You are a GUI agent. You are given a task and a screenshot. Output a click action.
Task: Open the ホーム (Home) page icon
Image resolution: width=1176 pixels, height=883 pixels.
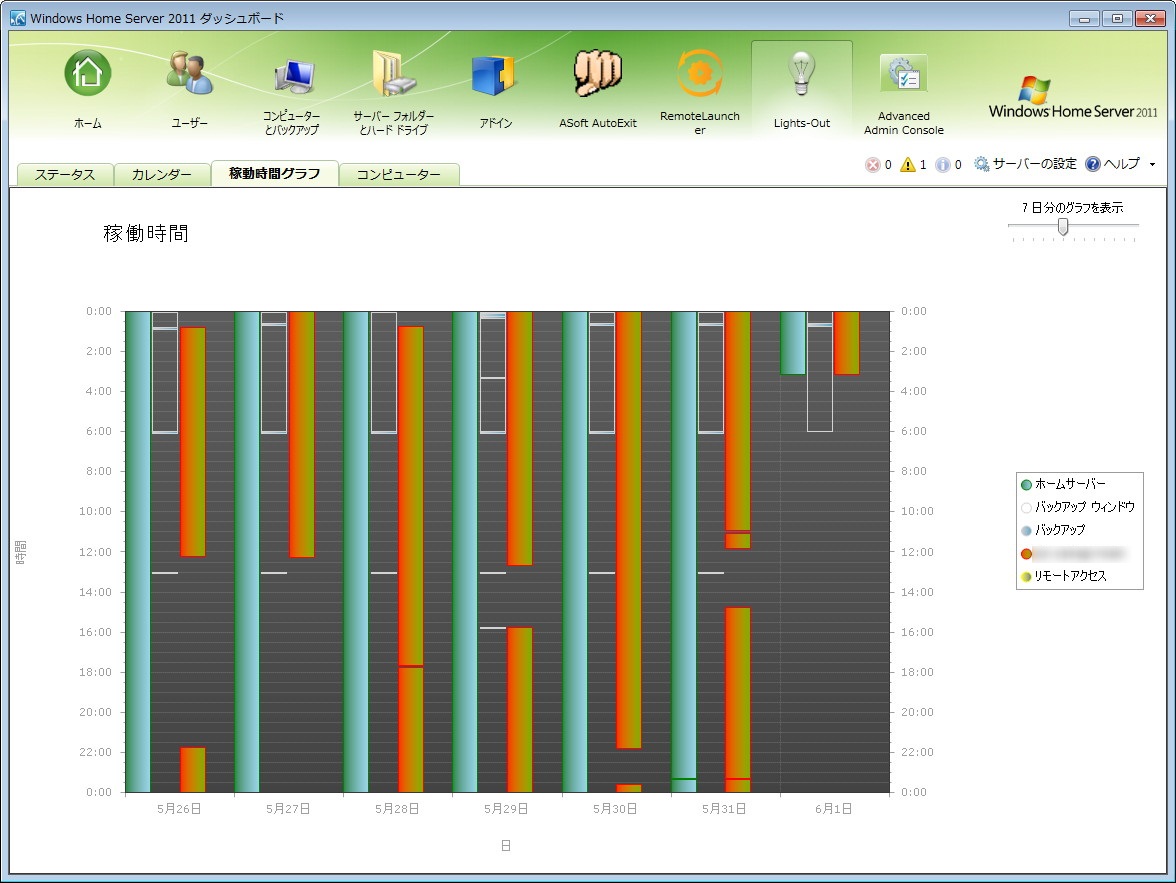(88, 73)
